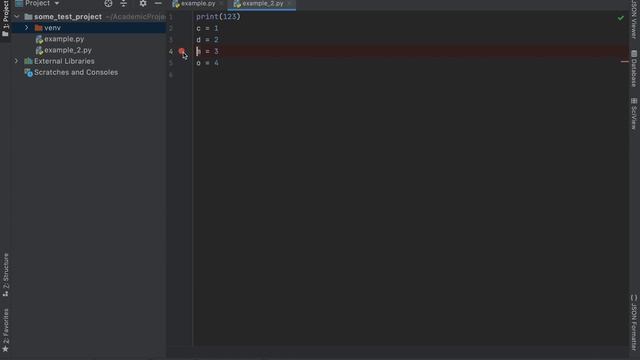Viewport: 640px width, 360px height.
Task: Select example.py in project tree
Action: pyautogui.click(x=64, y=39)
